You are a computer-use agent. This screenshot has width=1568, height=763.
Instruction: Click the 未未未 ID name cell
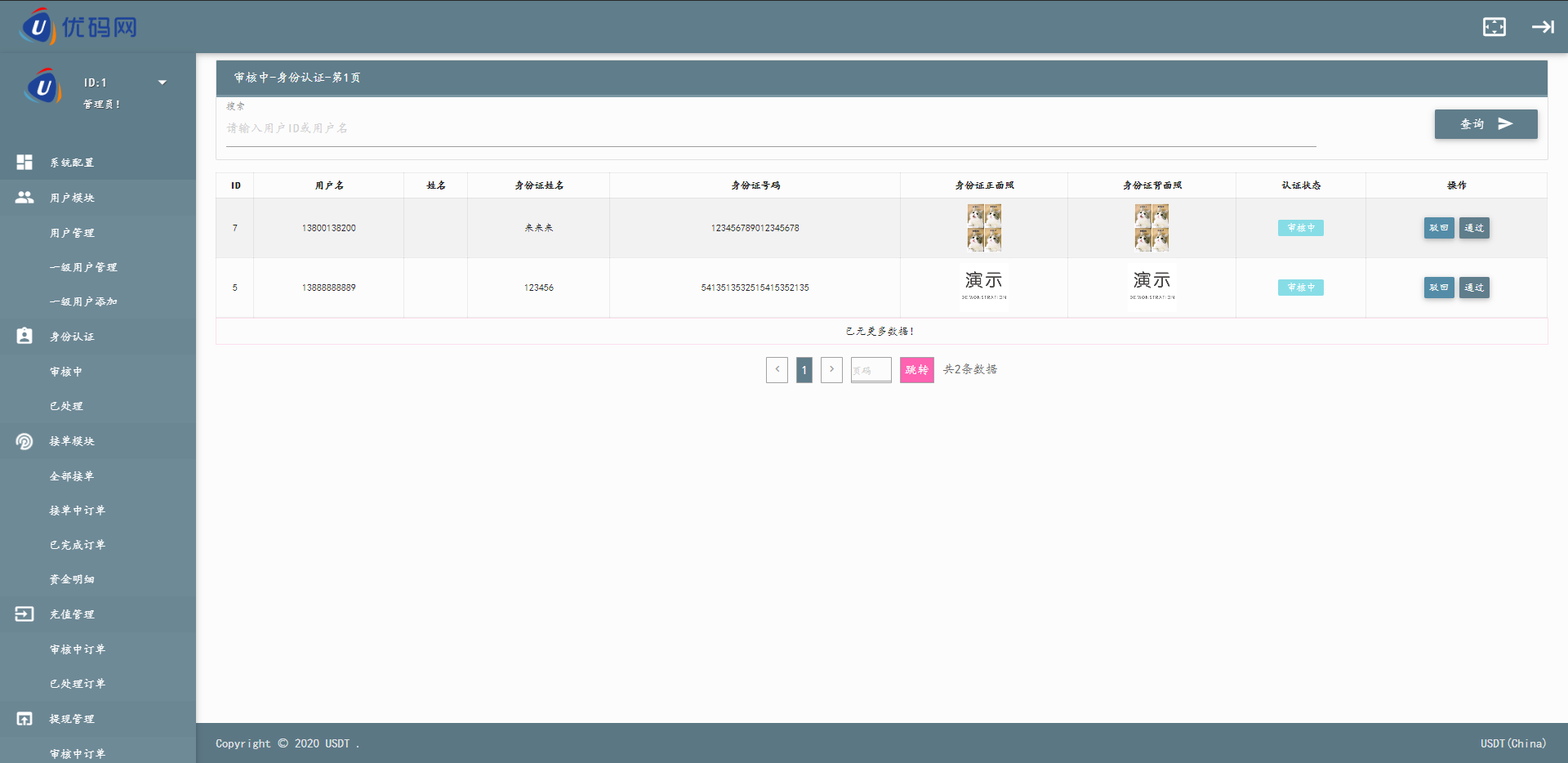539,228
